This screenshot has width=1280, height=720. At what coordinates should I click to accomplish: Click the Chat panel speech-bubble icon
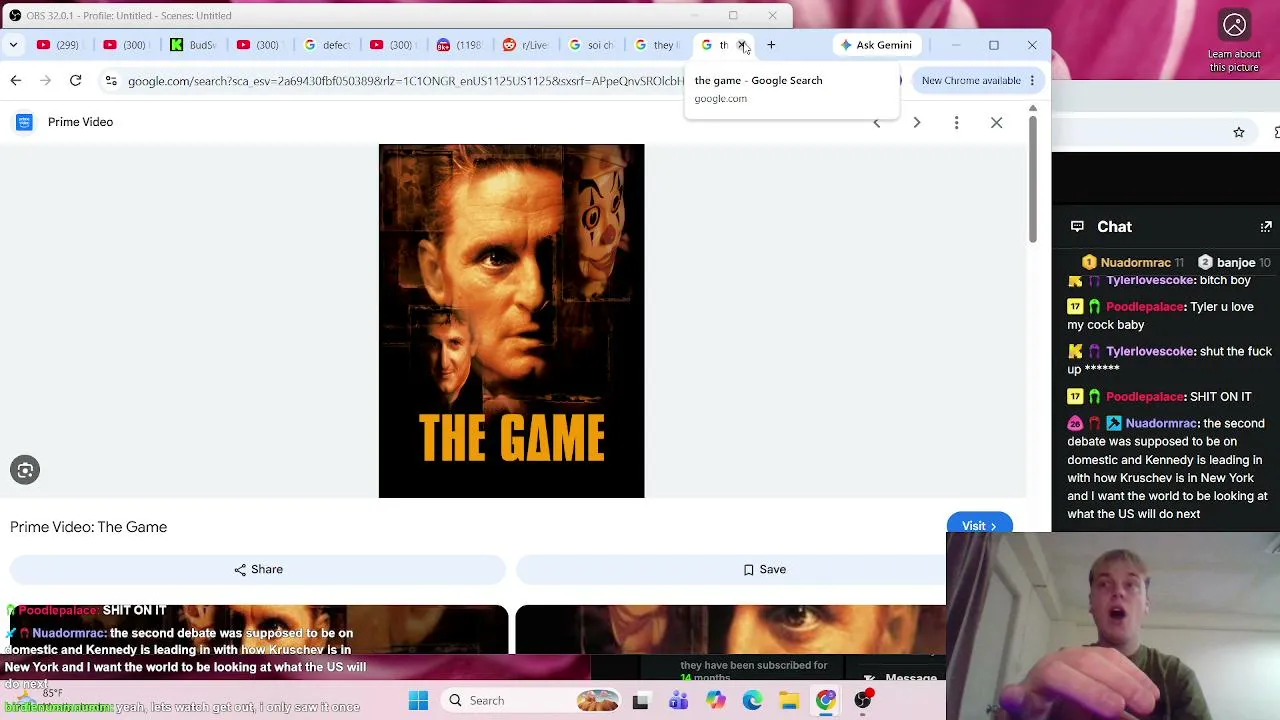(1077, 227)
